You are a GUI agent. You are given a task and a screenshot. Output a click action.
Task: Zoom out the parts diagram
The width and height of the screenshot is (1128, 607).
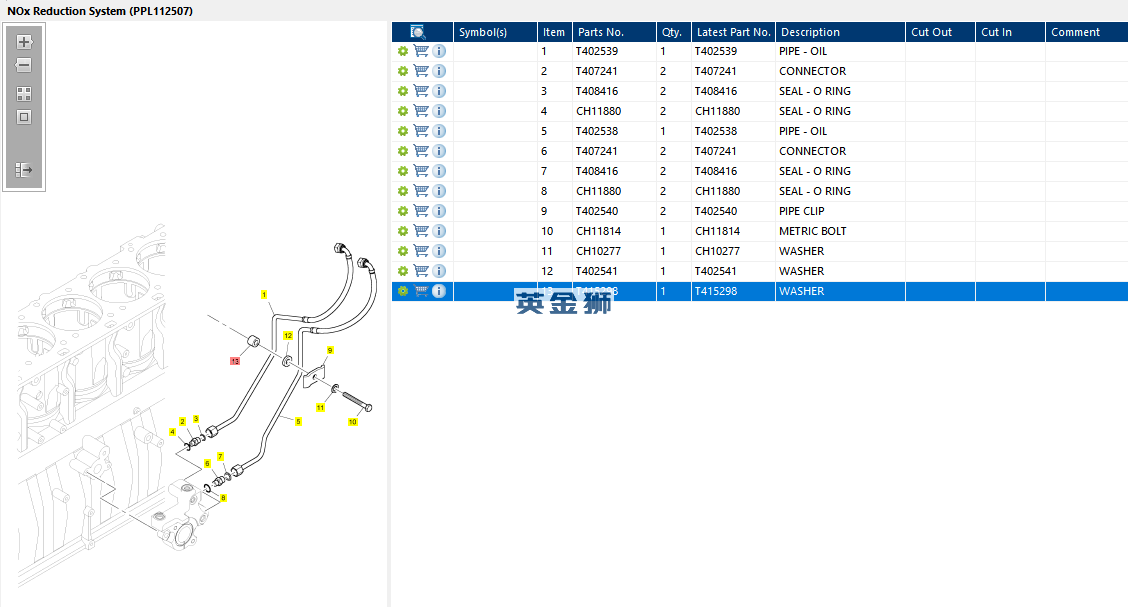[x=24, y=65]
